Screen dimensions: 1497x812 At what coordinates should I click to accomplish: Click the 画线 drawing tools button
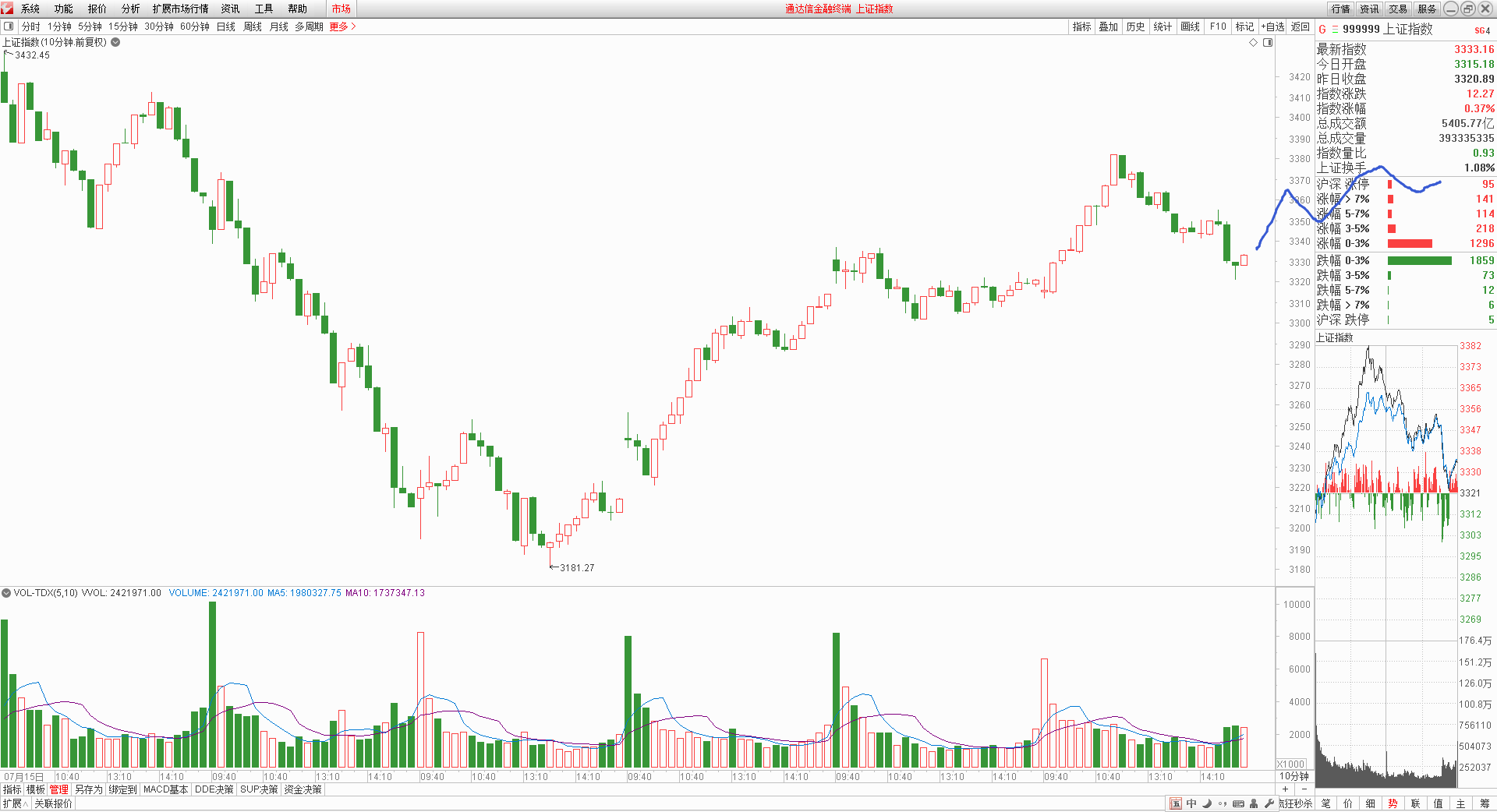point(1190,26)
